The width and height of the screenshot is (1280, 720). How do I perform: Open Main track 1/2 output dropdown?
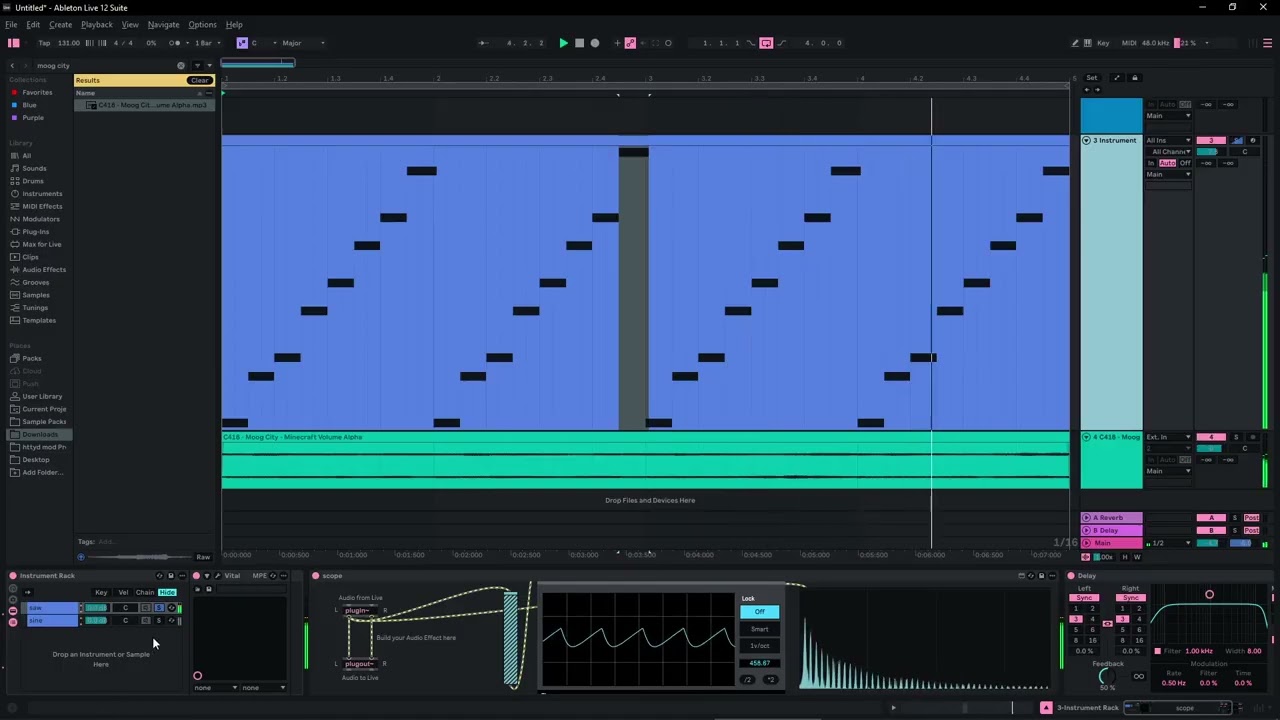[x=1168, y=543]
